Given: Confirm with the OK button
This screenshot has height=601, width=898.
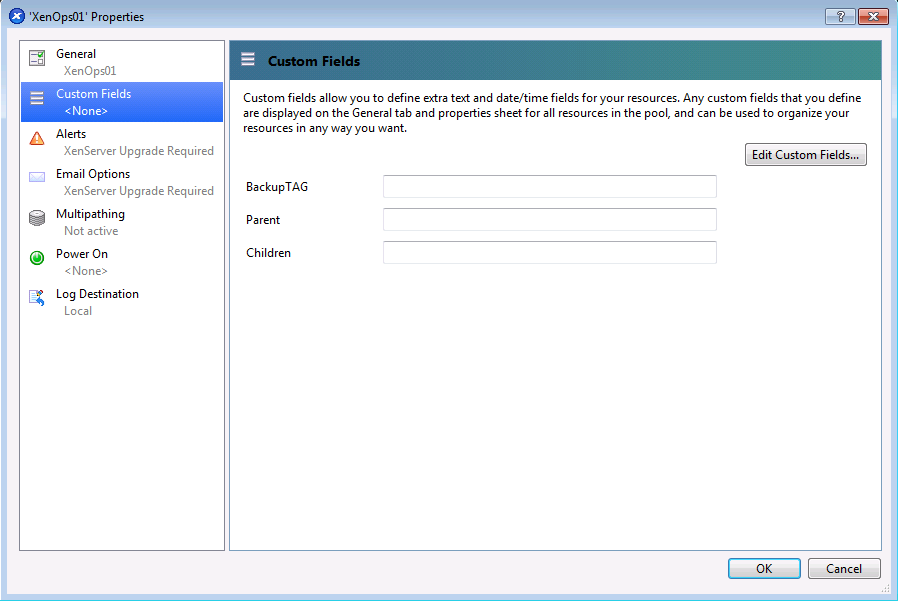Looking at the screenshot, I should coord(764,568).
